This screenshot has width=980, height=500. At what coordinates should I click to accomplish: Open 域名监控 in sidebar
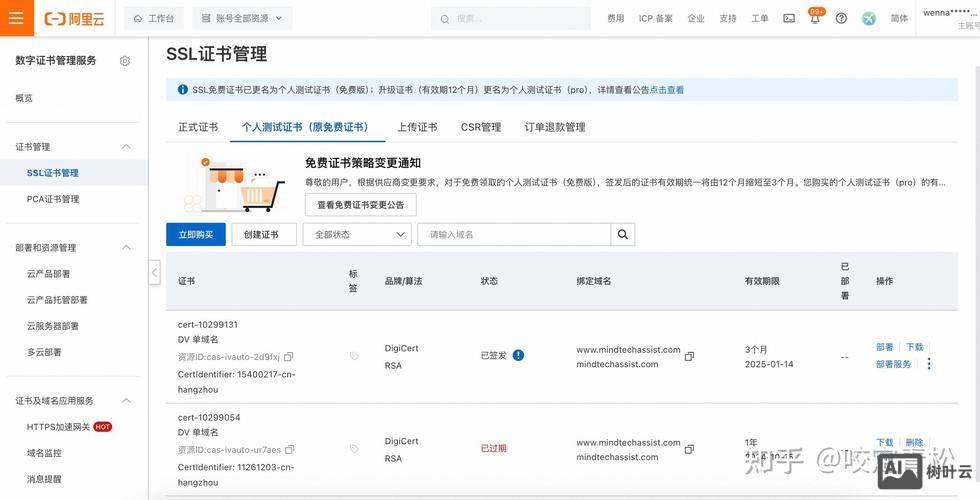point(44,453)
